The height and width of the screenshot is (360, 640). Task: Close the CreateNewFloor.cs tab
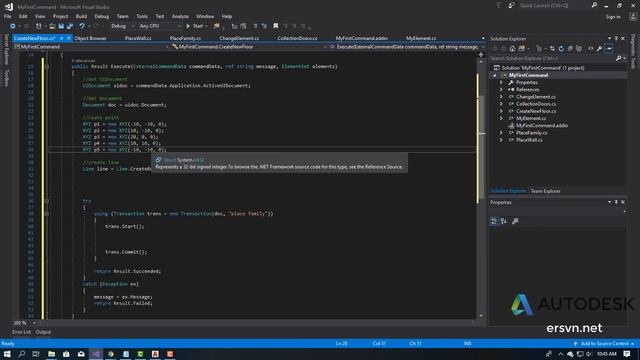[69, 38]
